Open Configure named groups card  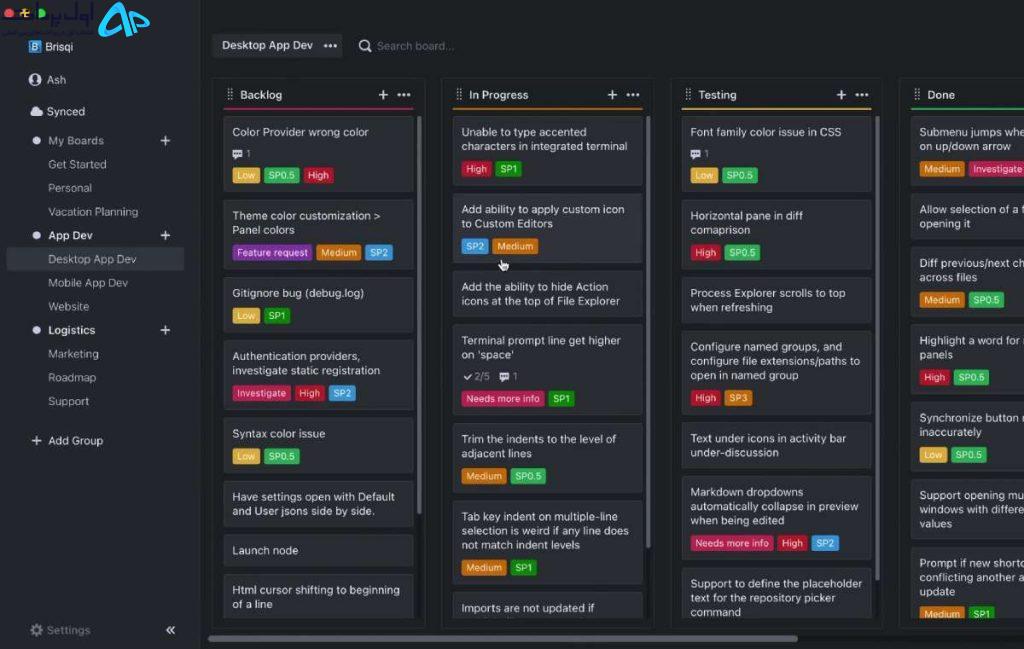pos(776,373)
